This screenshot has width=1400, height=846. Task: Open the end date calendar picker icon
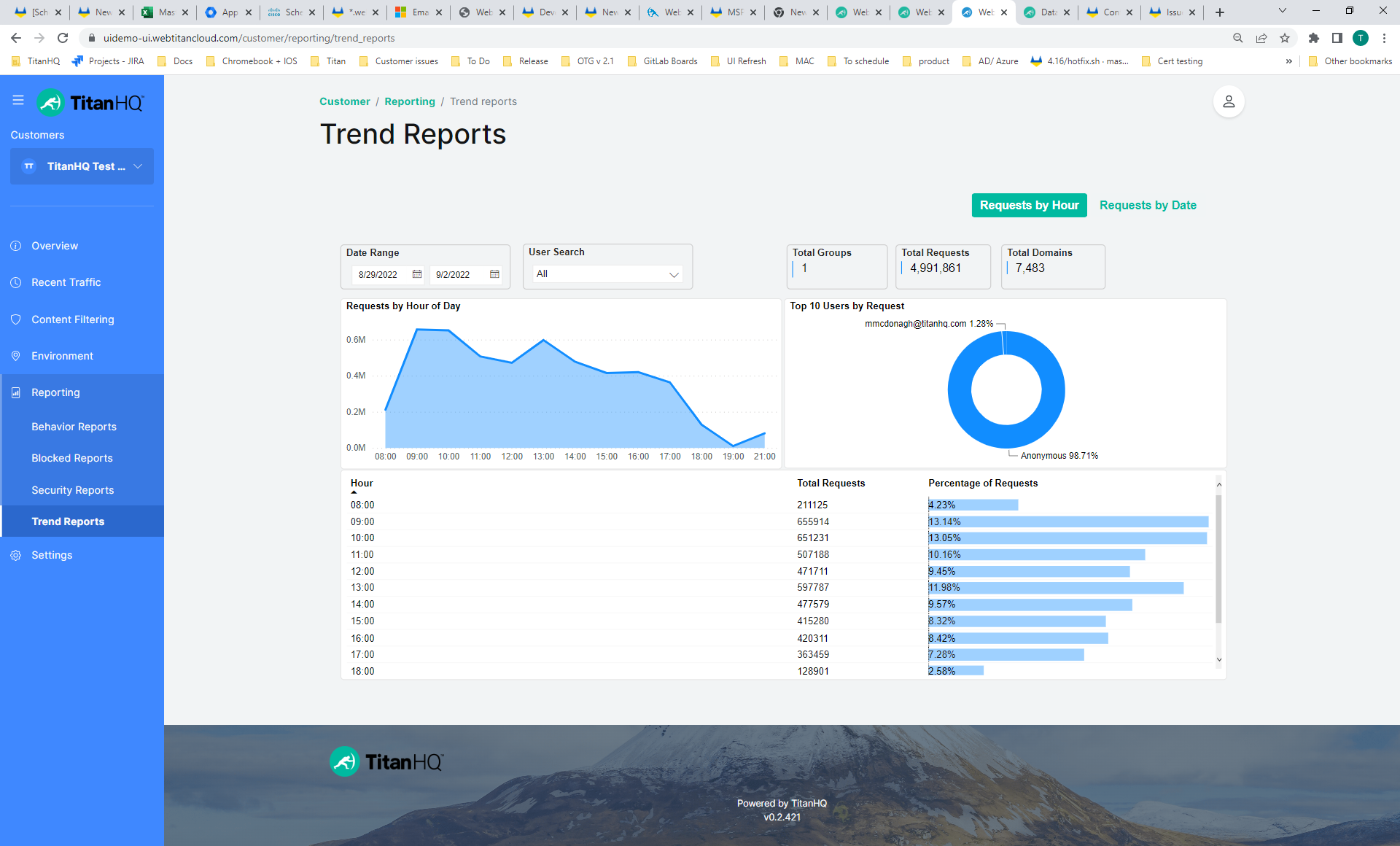[494, 274]
